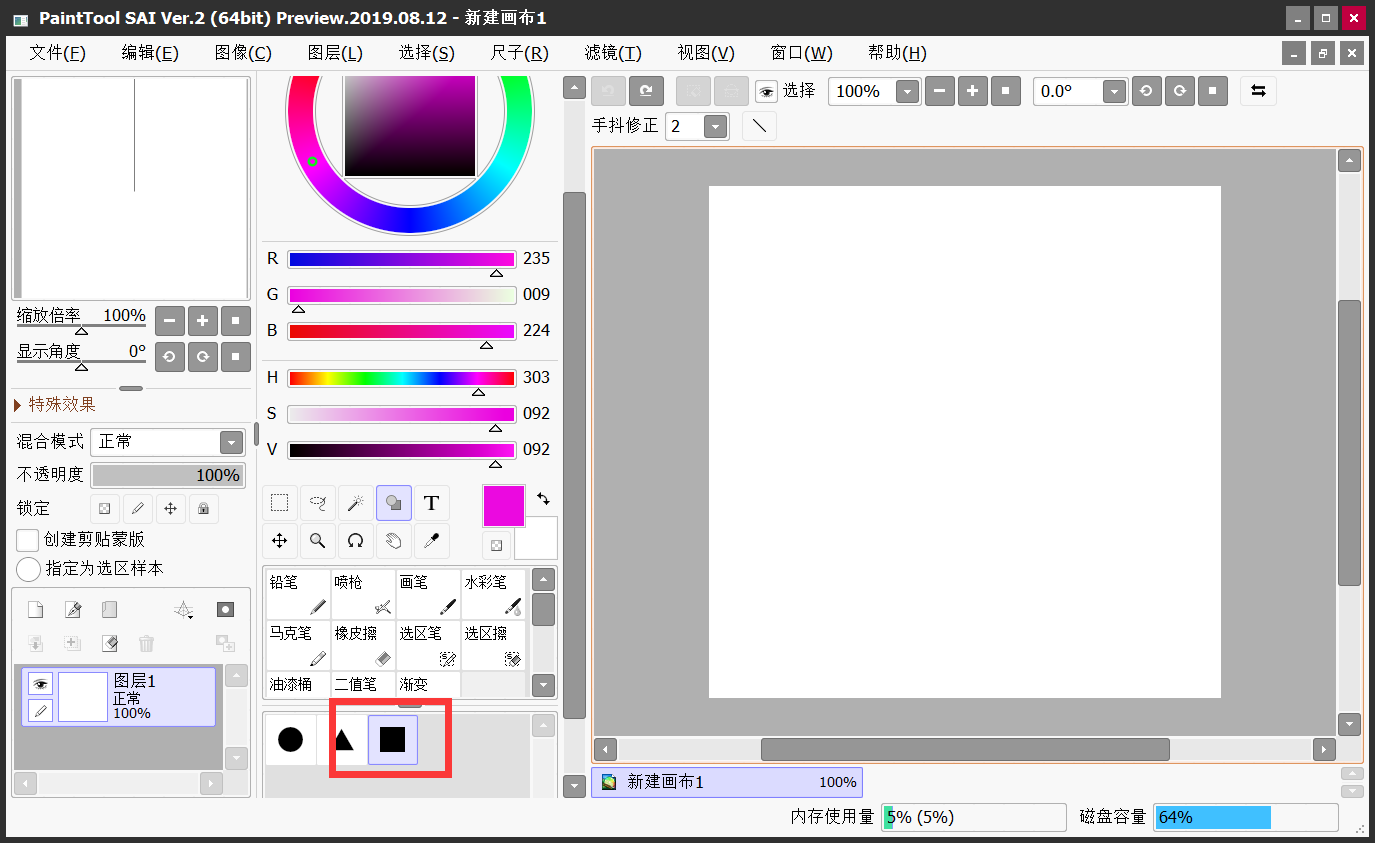Create a new normal layer

click(x=35, y=610)
